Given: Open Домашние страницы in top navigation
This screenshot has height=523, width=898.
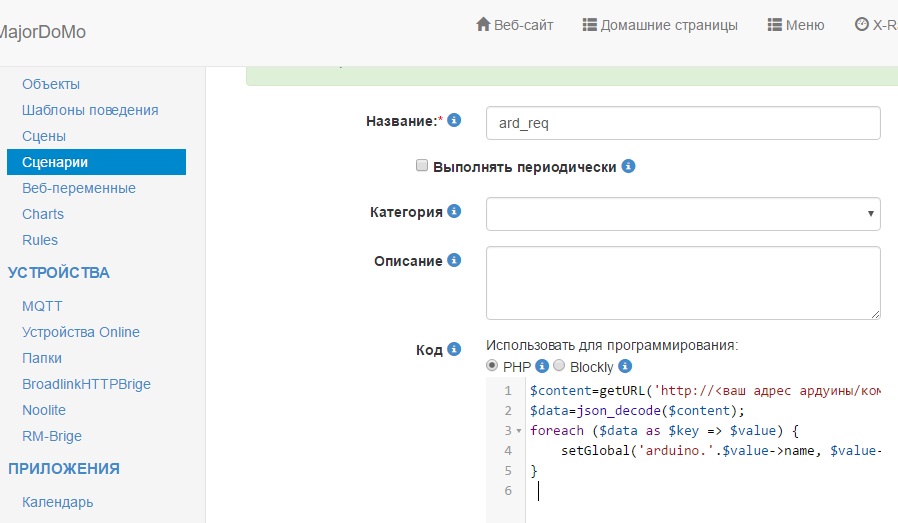Looking at the screenshot, I should click(660, 25).
